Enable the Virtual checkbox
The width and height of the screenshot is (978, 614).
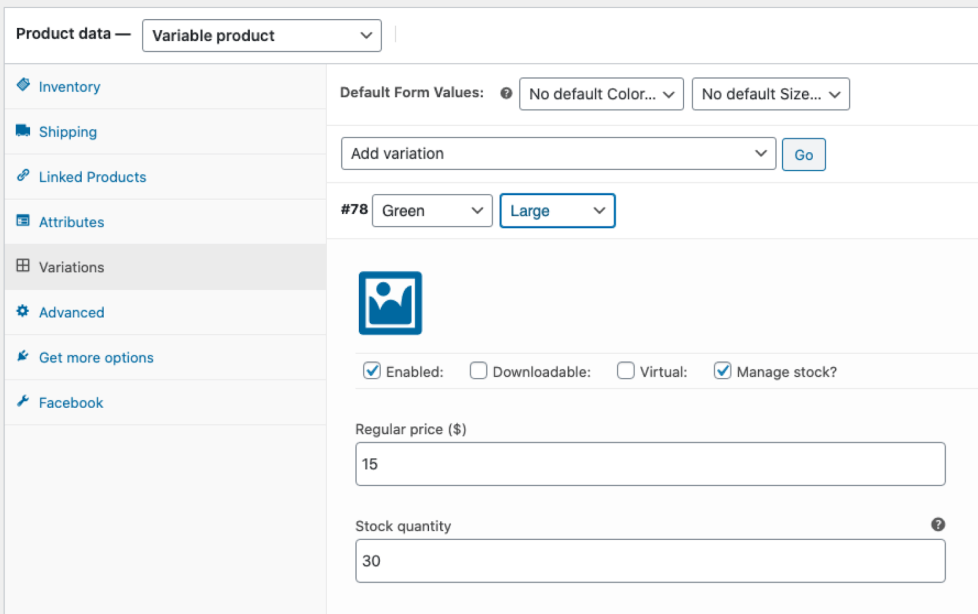coord(626,371)
